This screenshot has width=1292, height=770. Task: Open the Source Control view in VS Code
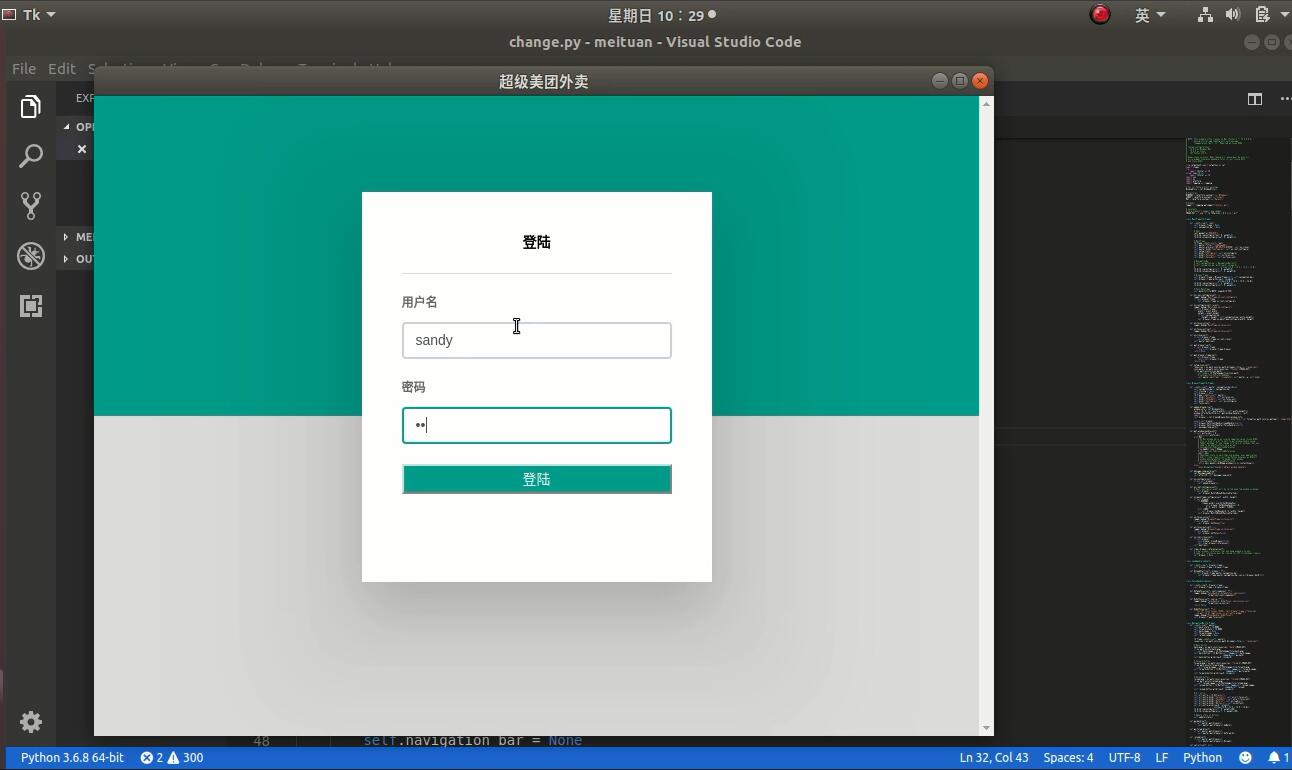point(31,206)
